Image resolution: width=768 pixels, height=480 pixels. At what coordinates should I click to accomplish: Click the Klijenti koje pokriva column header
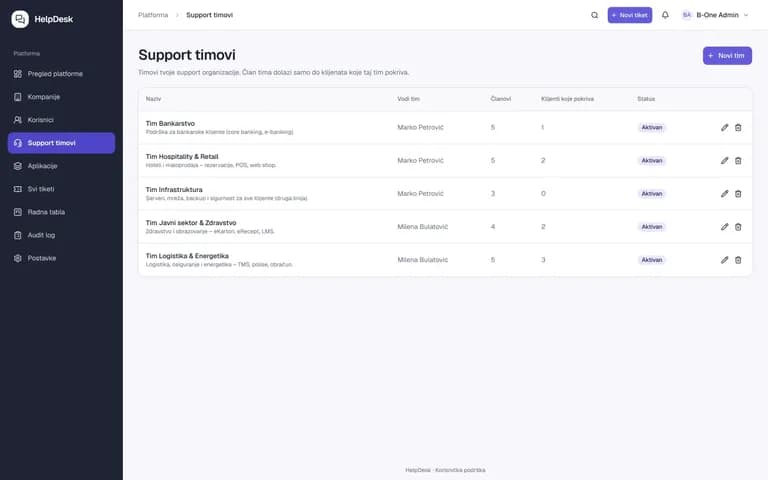(x=567, y=99)
